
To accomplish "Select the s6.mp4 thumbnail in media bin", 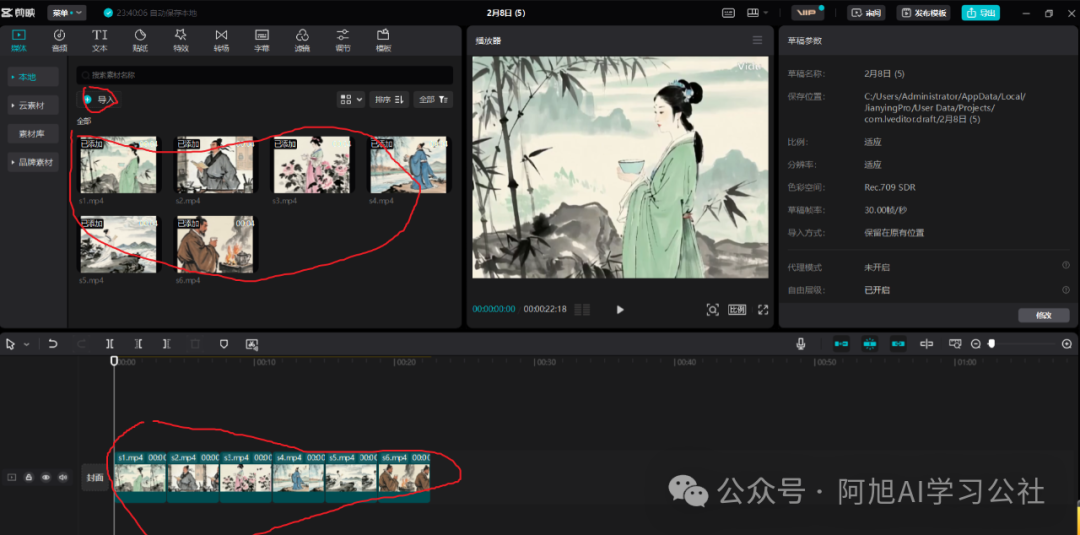I will point(215,245).
